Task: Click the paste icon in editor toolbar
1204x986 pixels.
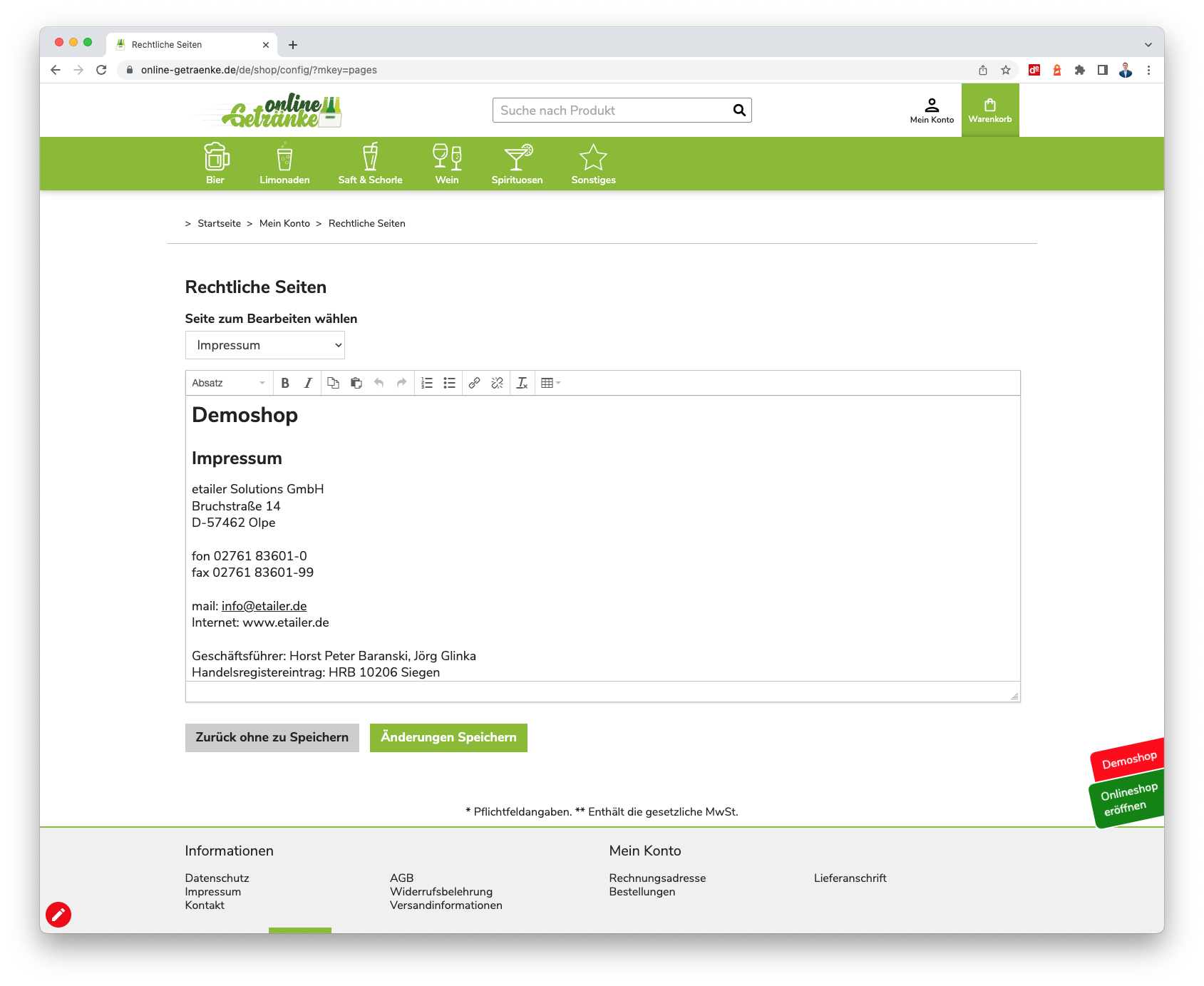Action: [356, 383]
